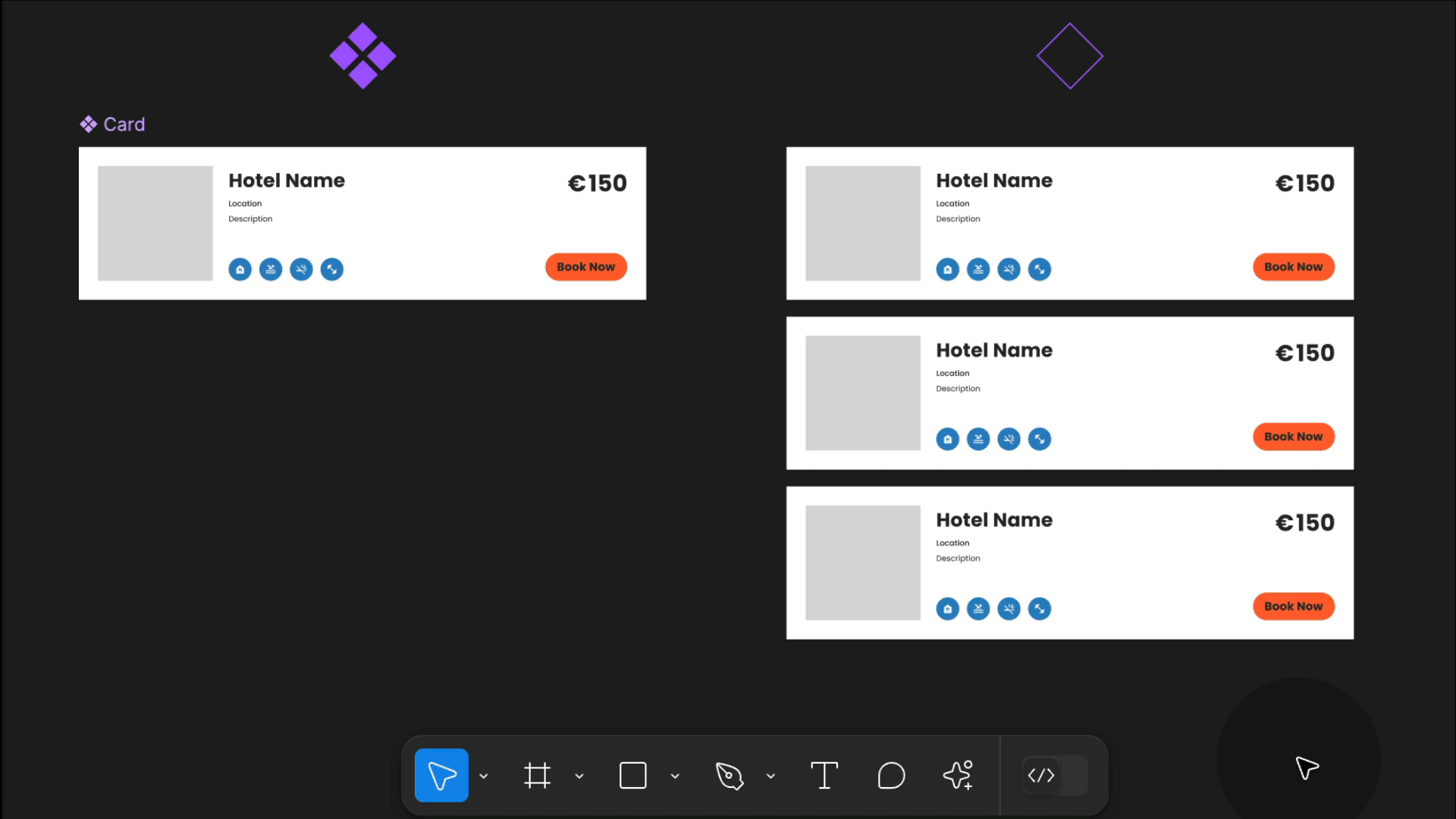Select the Text tool

pyautogui.click(x=824, y=775)
